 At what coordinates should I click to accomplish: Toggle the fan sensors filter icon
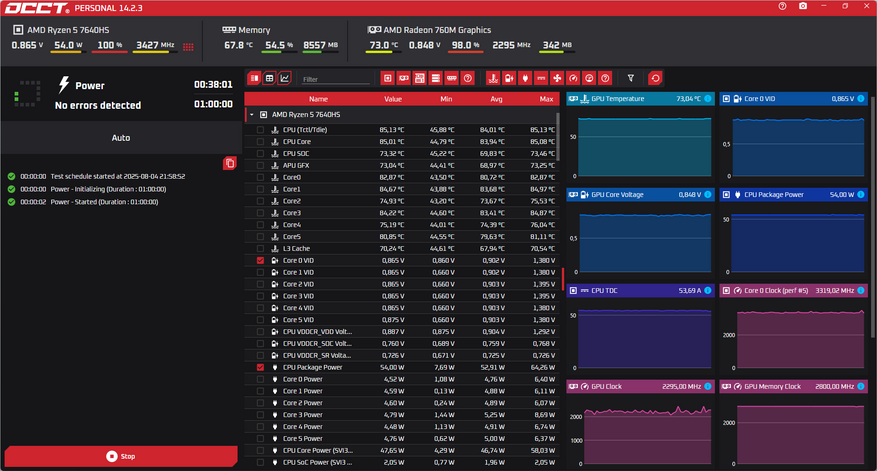pos(557,78)
